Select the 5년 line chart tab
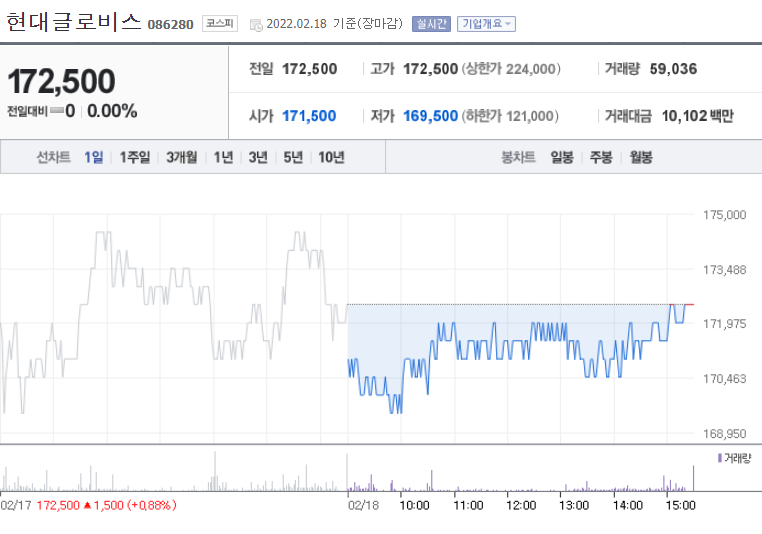The image size is (762, 534). [x=293, y=157]
